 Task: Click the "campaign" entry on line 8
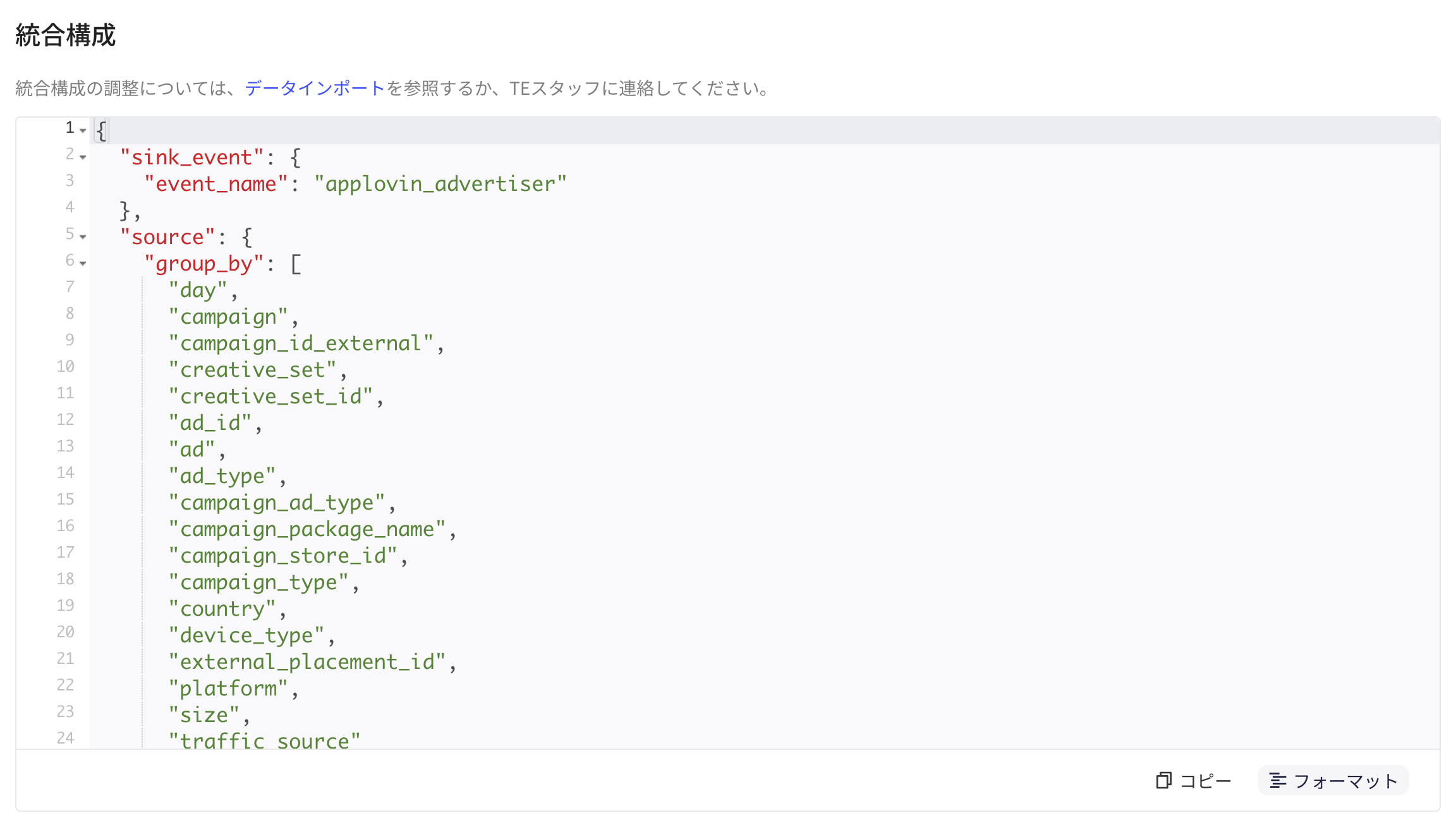(x=228, y=317)
